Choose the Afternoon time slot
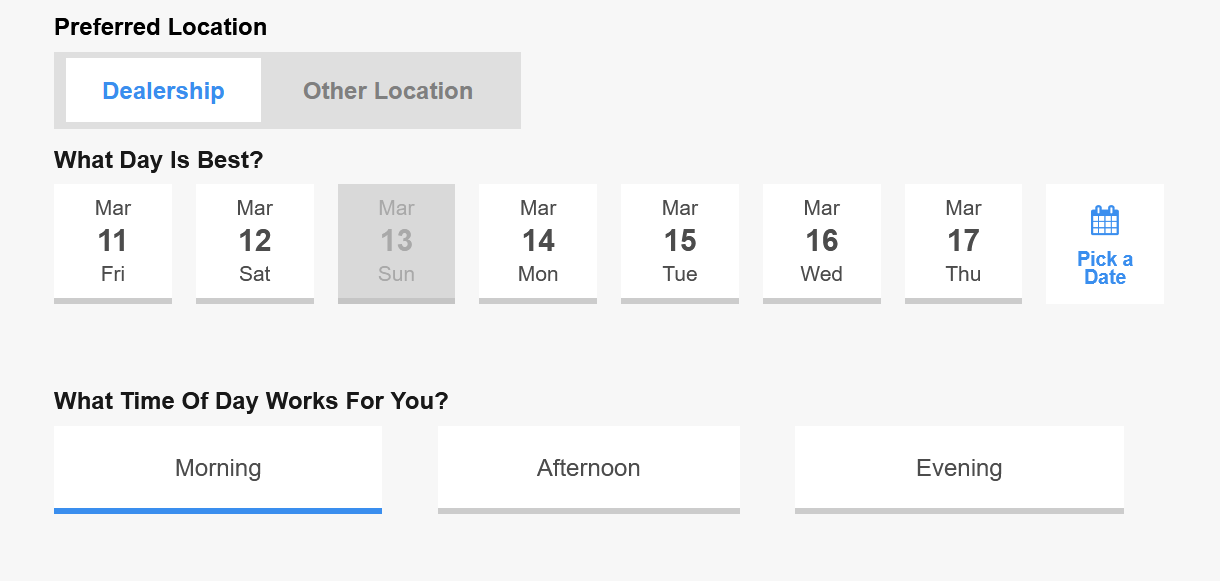Image resolution: width=1220 pixels, height=581 pixels. (589, 468)
